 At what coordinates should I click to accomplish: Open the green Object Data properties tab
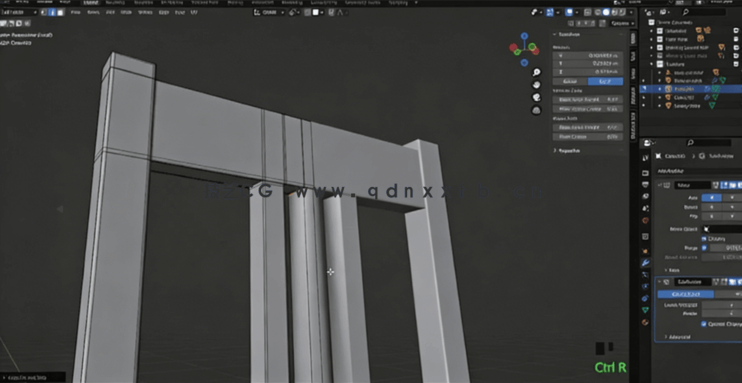[645, 310]
